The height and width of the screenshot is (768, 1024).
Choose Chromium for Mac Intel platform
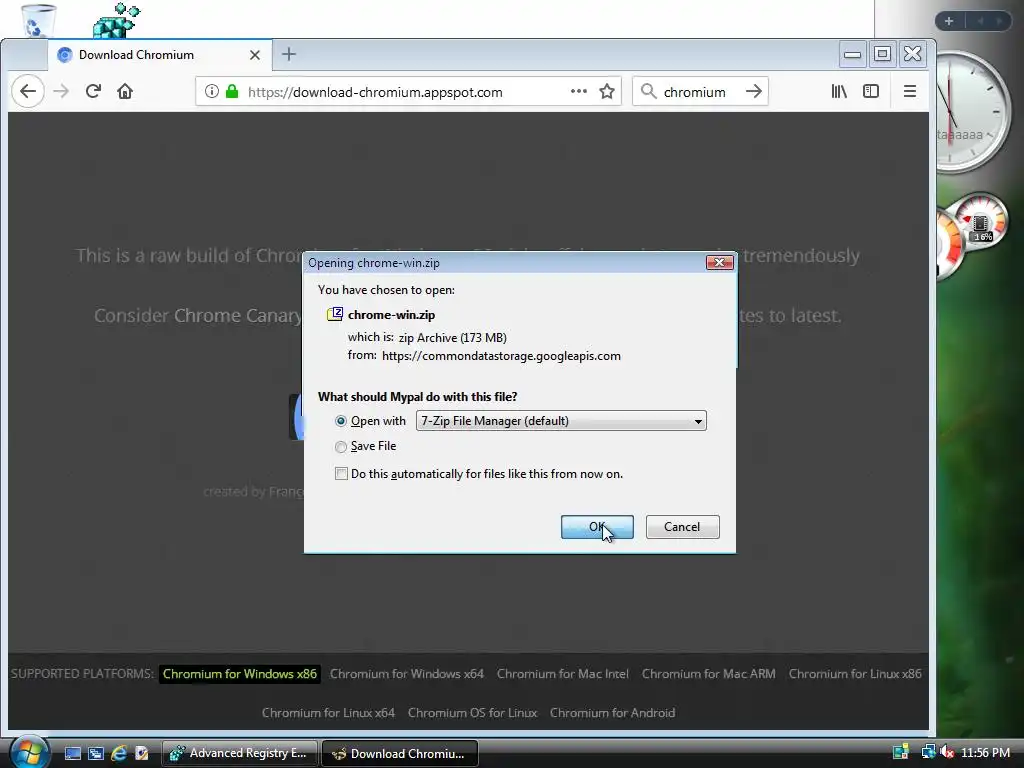point(563,674)
